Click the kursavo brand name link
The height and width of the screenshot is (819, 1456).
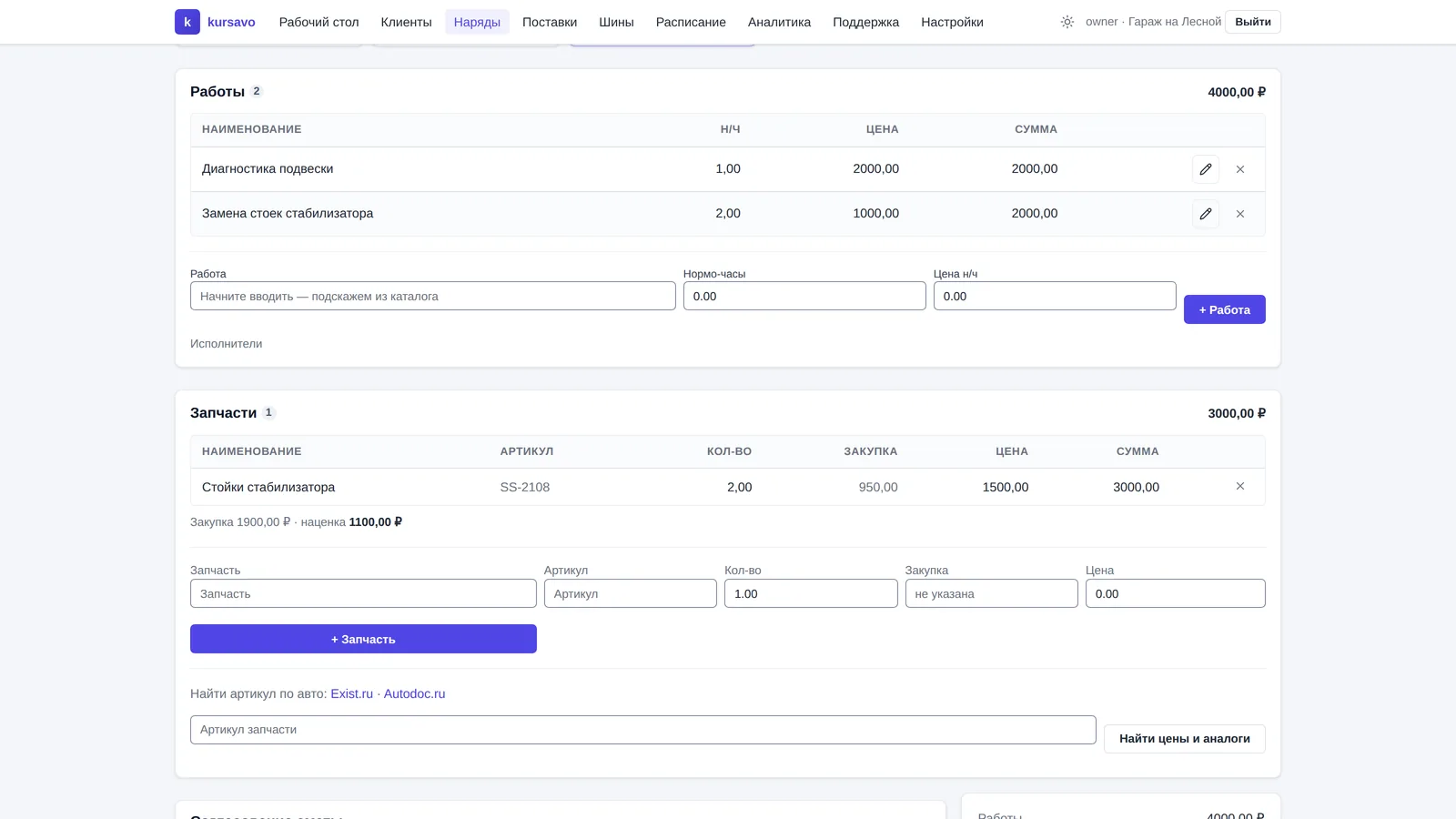(x=231, y=22)
